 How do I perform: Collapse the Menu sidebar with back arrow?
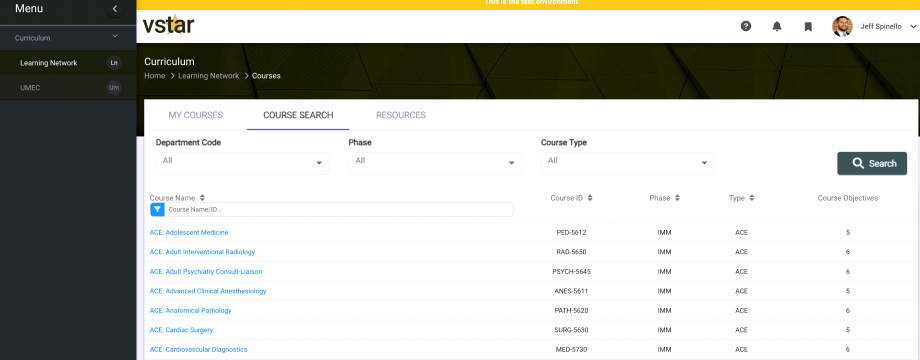115,9
